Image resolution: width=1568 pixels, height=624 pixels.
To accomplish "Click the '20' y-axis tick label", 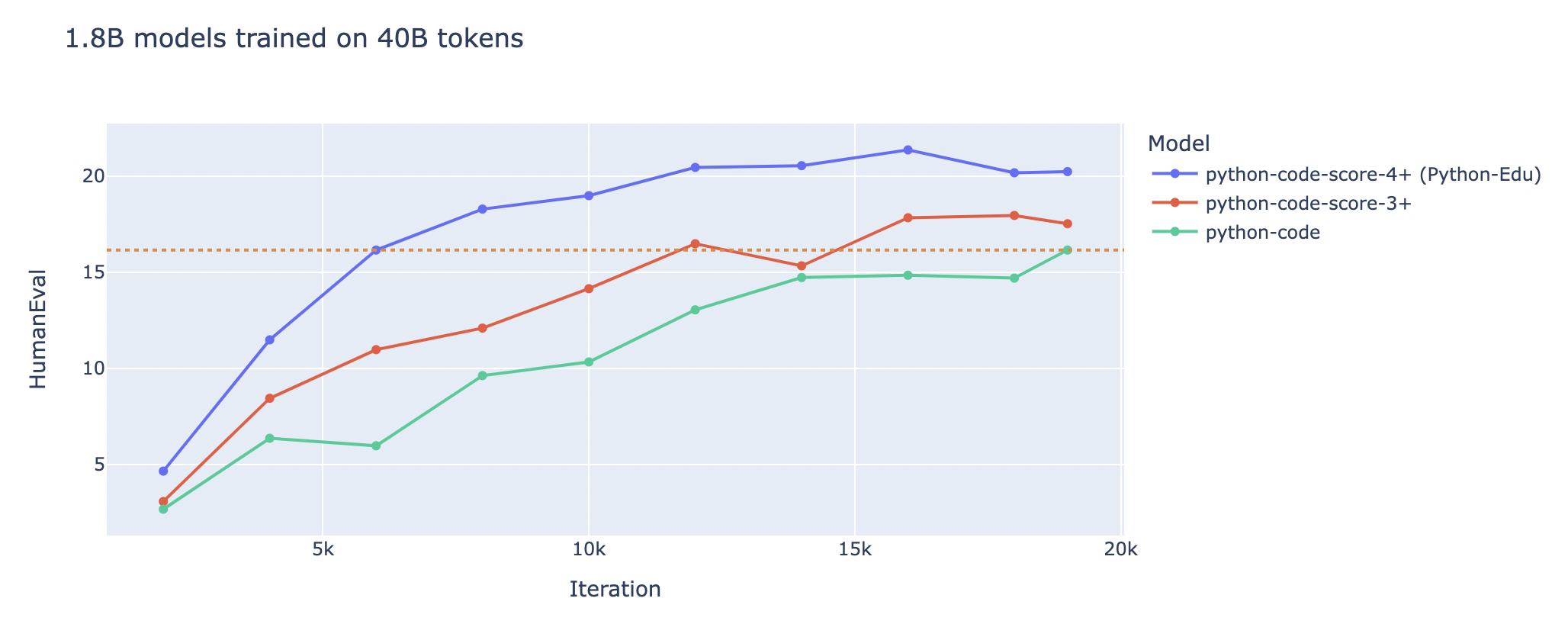I will tap(92, 176).
